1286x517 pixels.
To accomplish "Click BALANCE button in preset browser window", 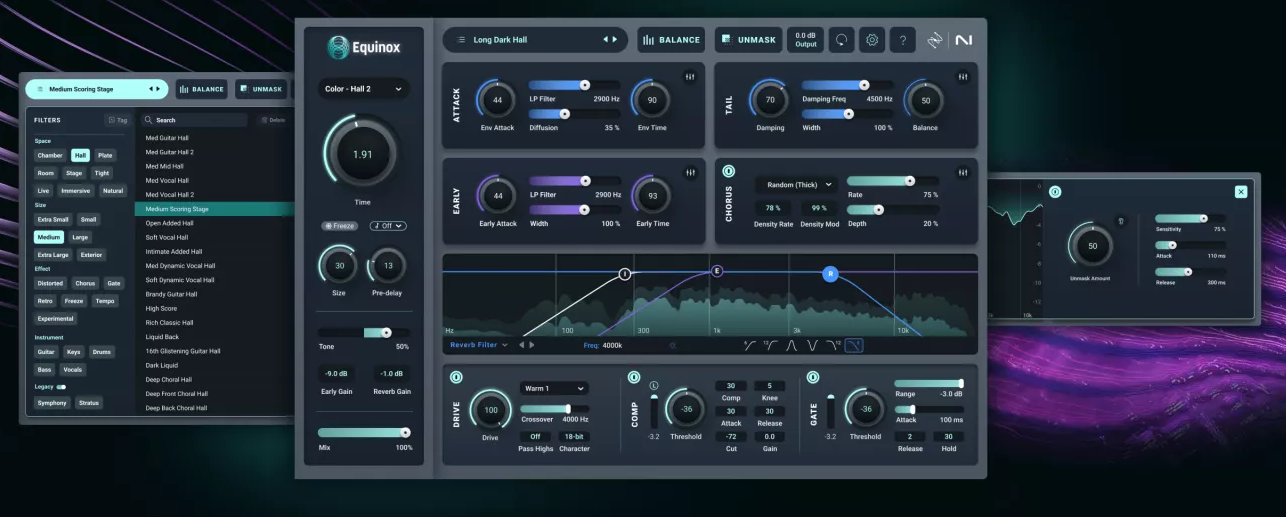I will click(201, 89).
